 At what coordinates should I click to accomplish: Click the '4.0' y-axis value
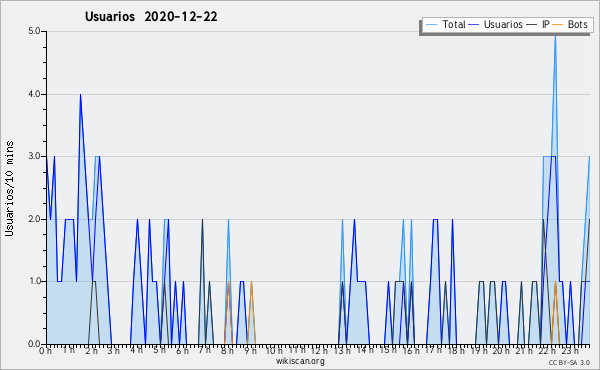pos(34,94)
